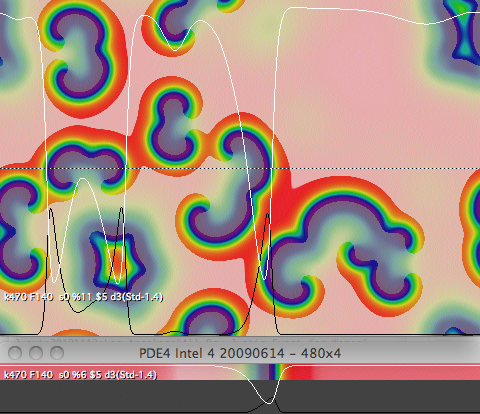Click the rainbow stripe in the lower strip window
The height and width of the screenshot is (414, 480).
click(x=276, y=372)
